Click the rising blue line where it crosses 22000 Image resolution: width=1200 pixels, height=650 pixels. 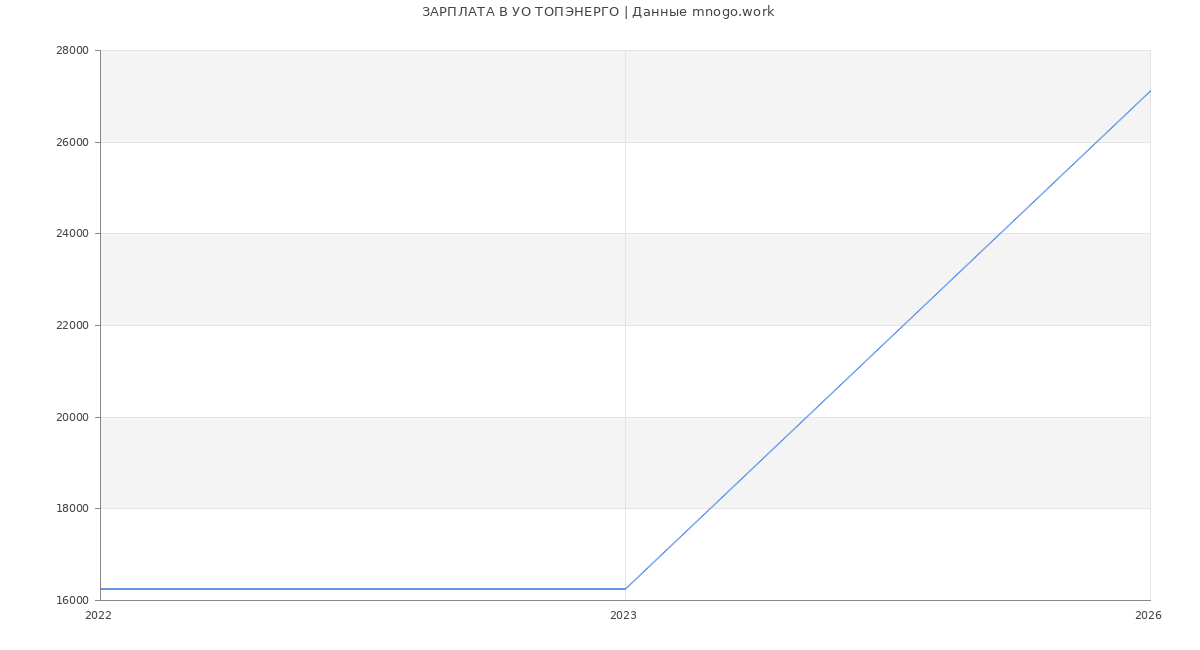click(x=903, y=325)
